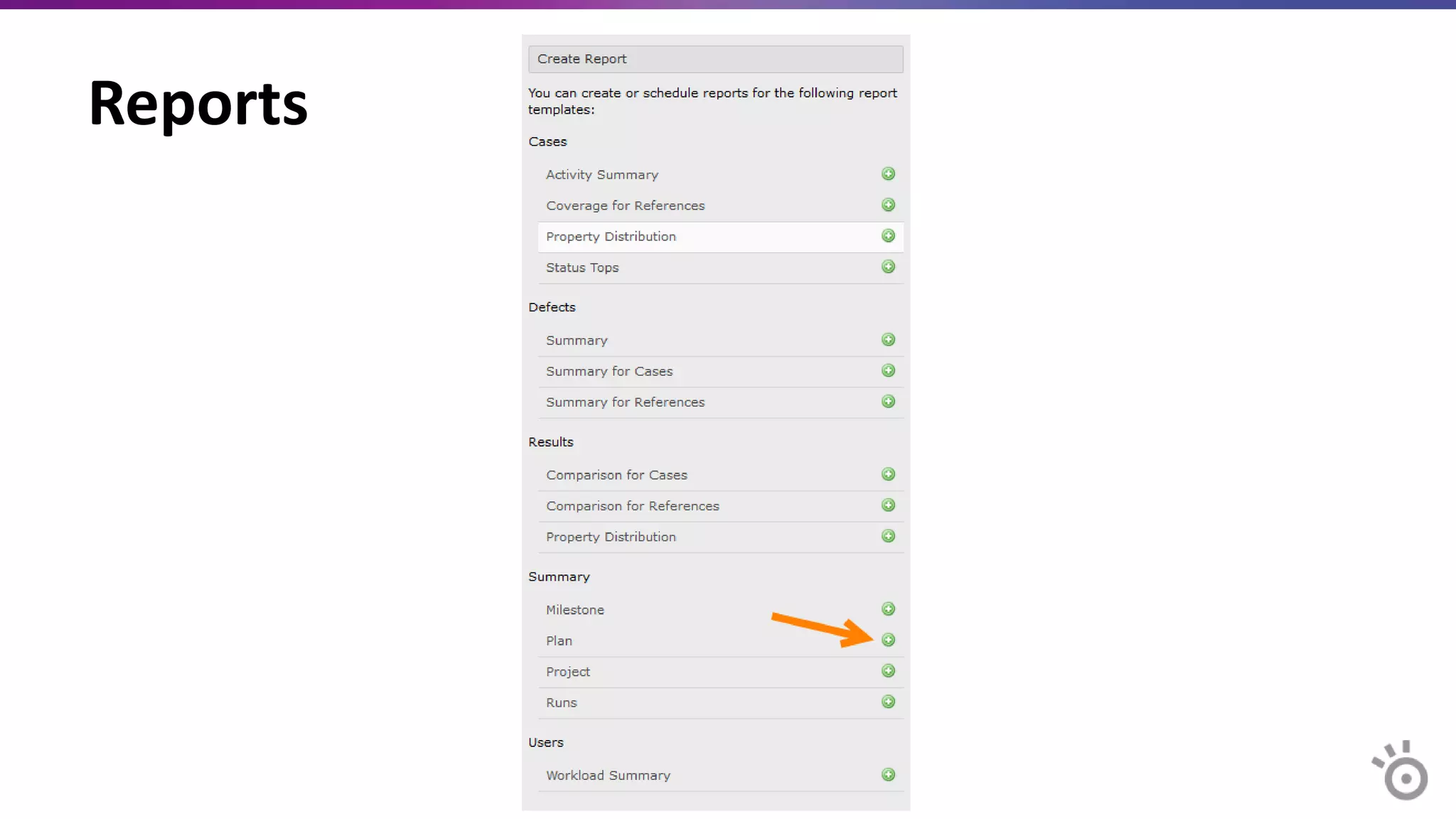Click the Status Tops report name

[x=582, y=268]
